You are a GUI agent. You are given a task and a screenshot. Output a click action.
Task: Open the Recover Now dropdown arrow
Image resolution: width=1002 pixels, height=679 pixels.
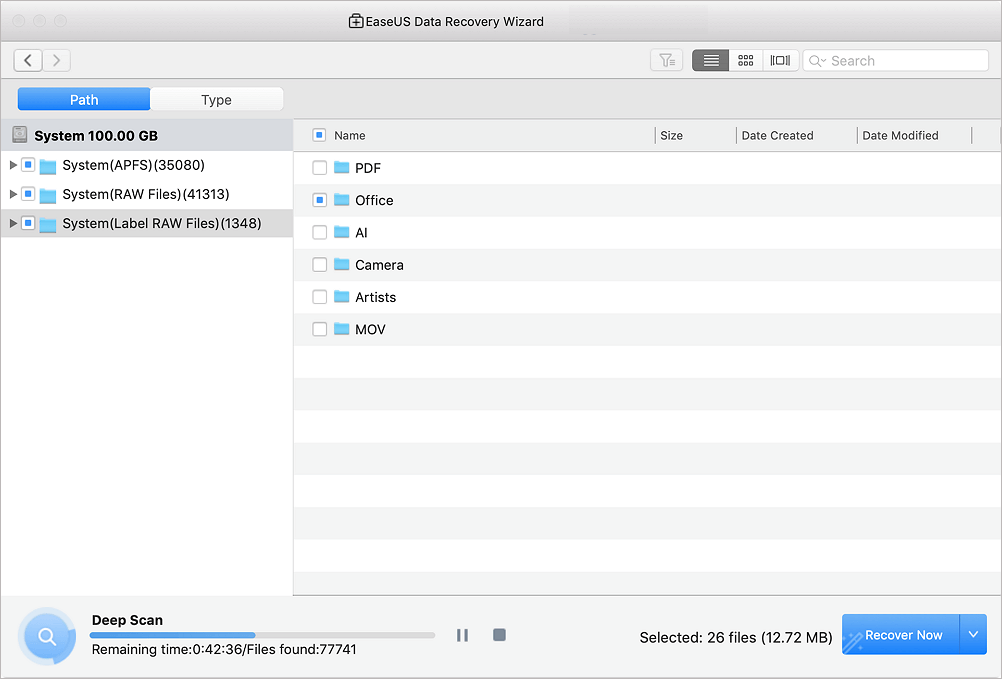point(973,634)
